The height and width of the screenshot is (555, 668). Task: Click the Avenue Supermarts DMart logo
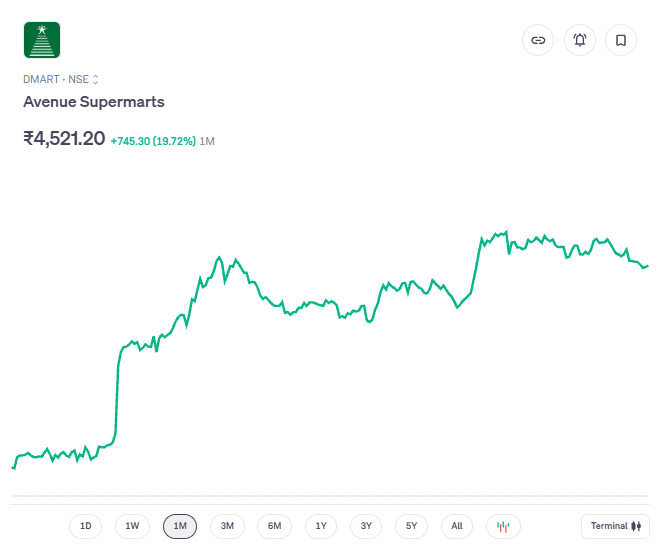click(x=42, y=40)
